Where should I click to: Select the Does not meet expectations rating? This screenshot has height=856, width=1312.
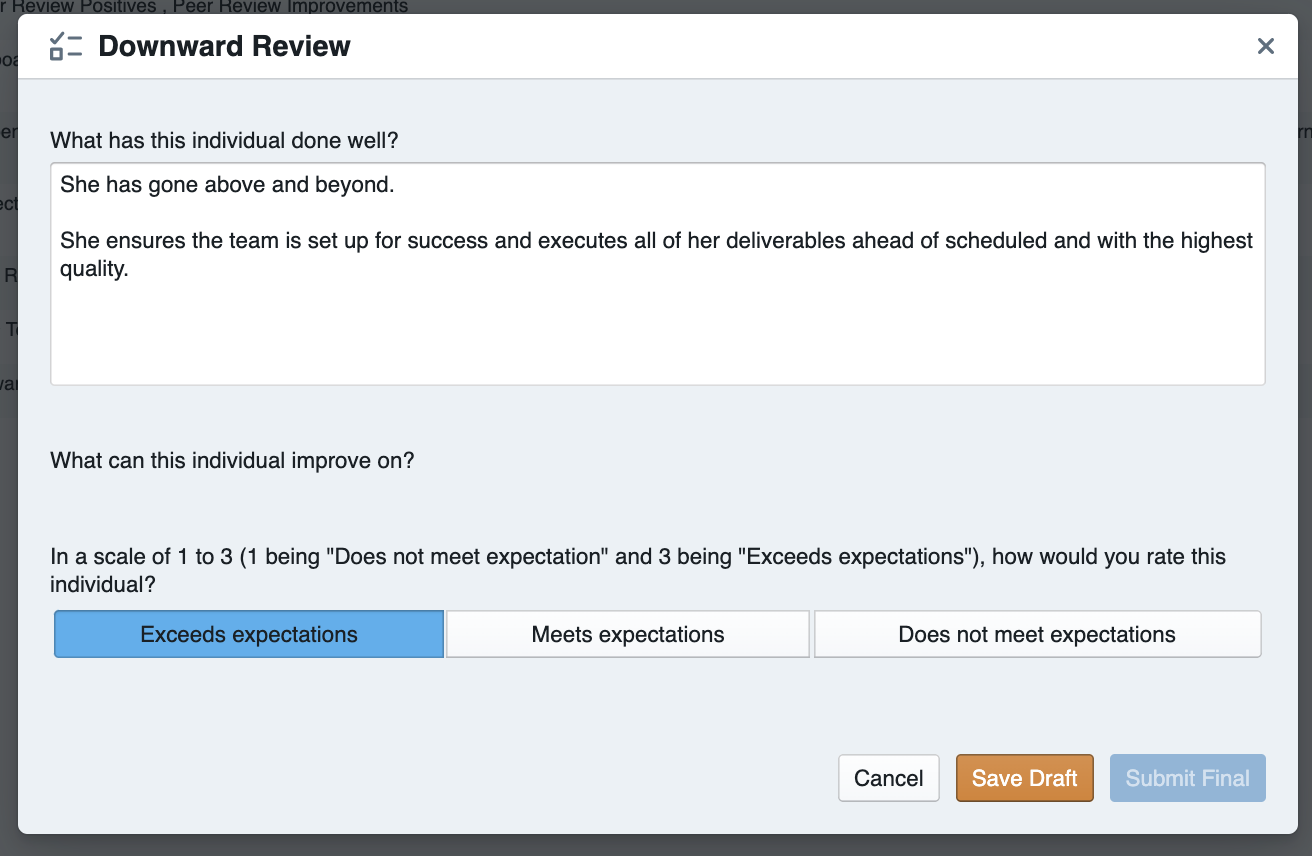point(1037,634)
